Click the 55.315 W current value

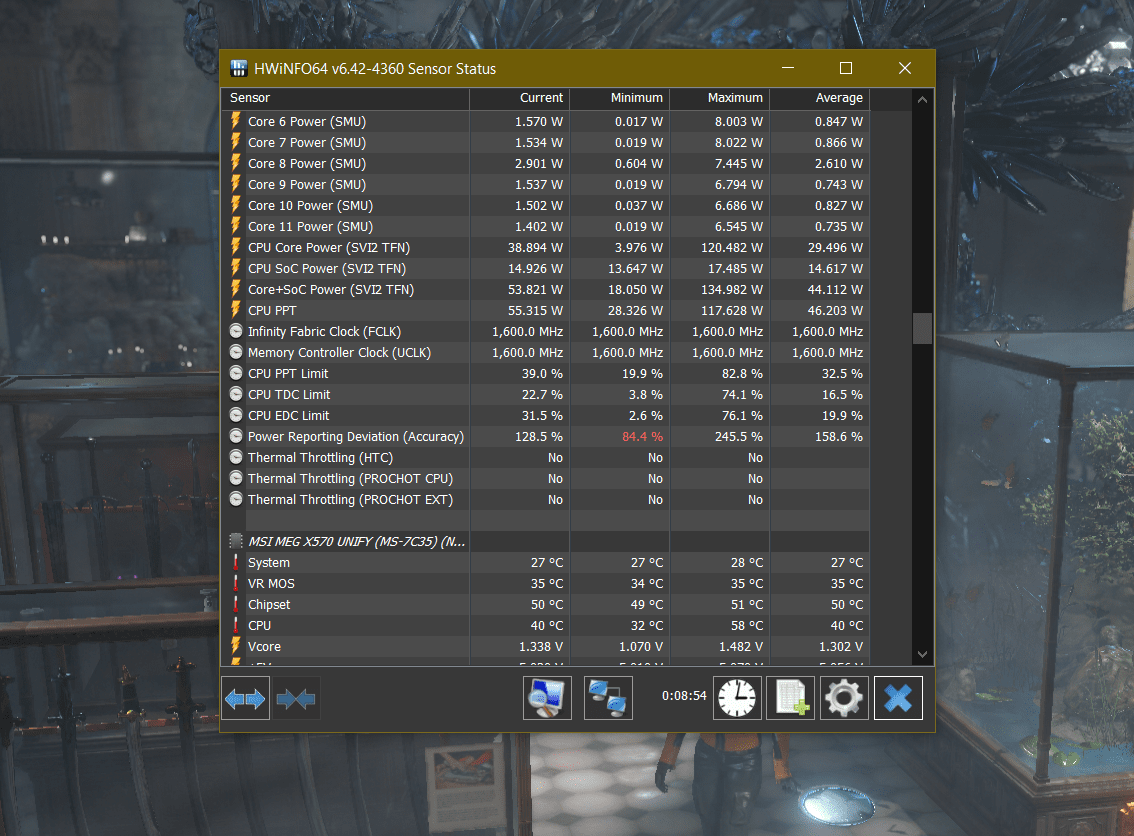click(x=535, y=310)
